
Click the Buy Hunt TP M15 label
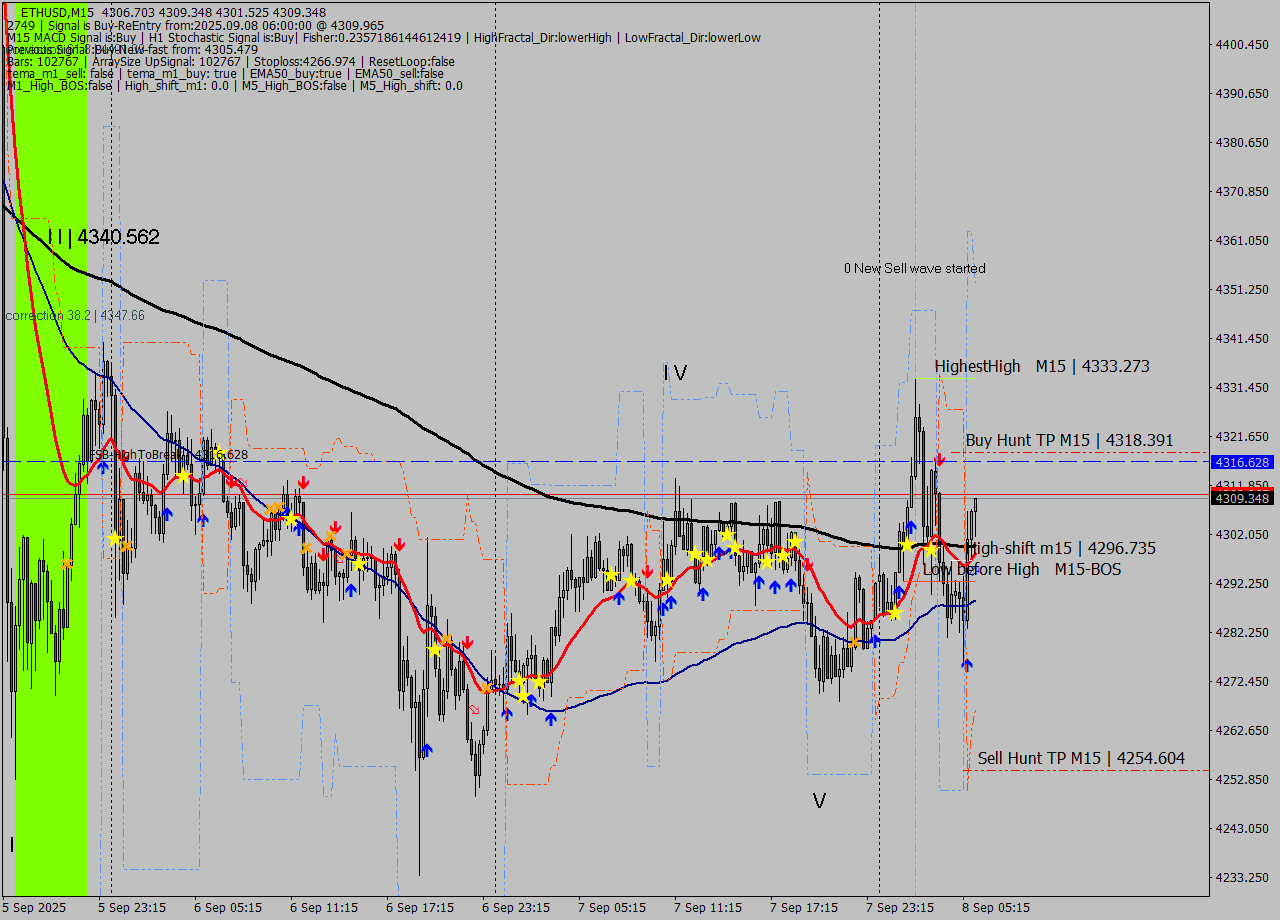[x=1069, y=440]
